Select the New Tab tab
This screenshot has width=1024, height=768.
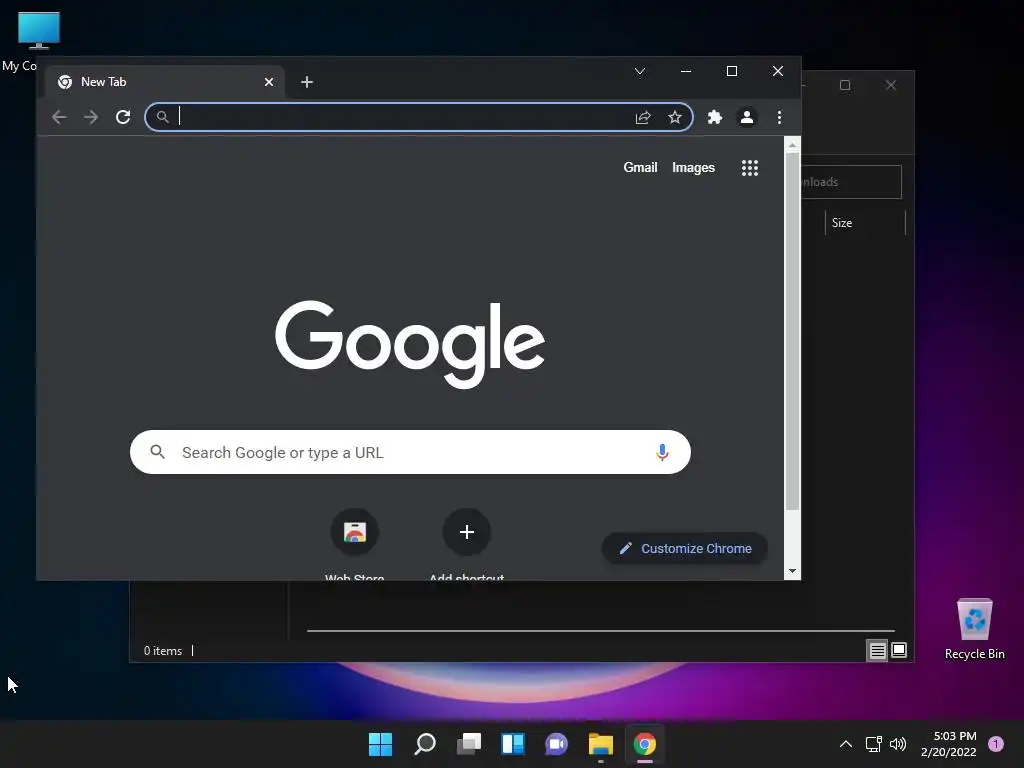click(163, 82)
